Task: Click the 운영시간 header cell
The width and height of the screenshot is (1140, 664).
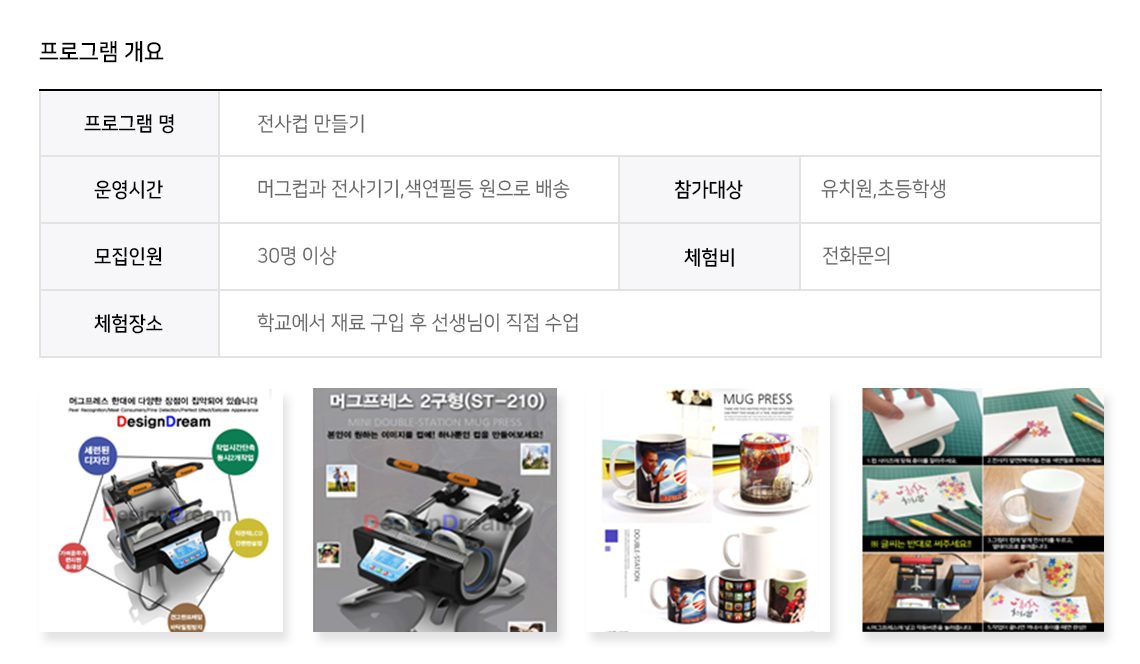Action: point(129,190)
